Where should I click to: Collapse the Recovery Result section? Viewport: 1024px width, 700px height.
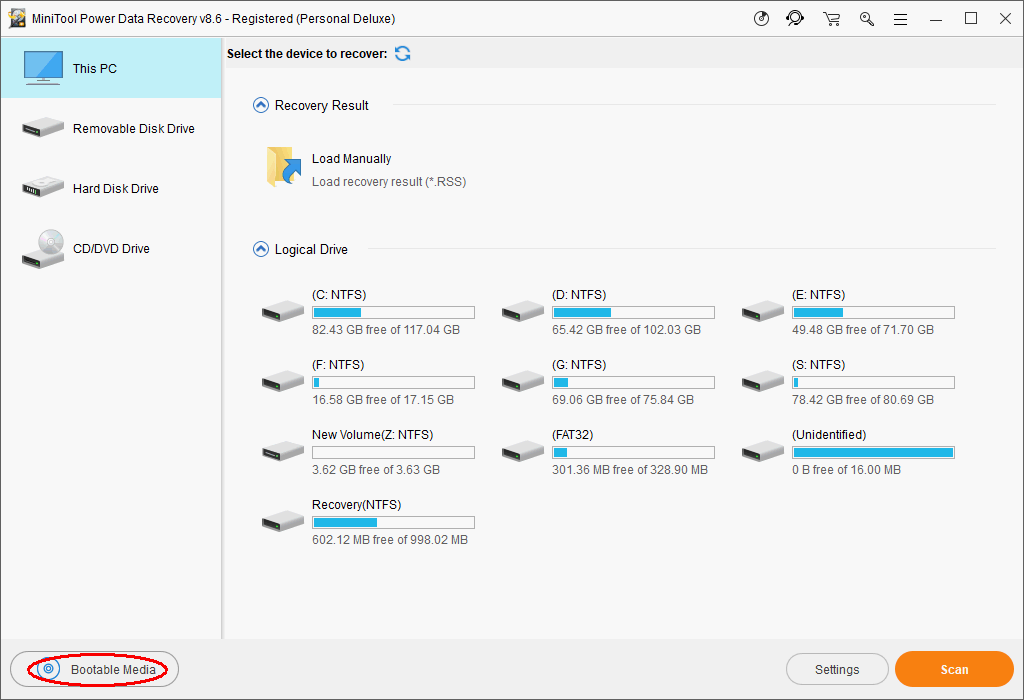261,105
